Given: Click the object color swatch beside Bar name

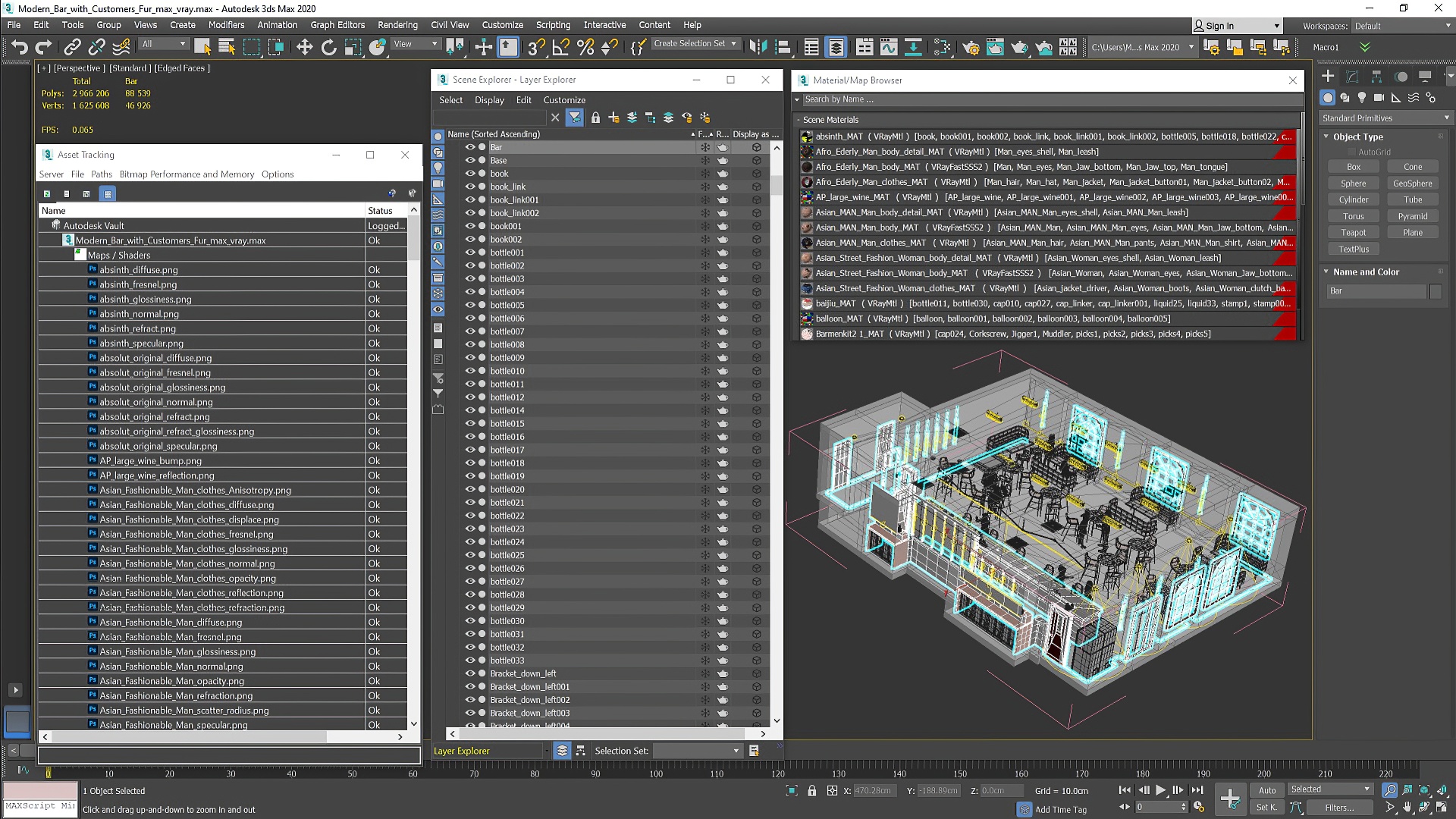Looking at the screenshot, I should [1436, 291].
